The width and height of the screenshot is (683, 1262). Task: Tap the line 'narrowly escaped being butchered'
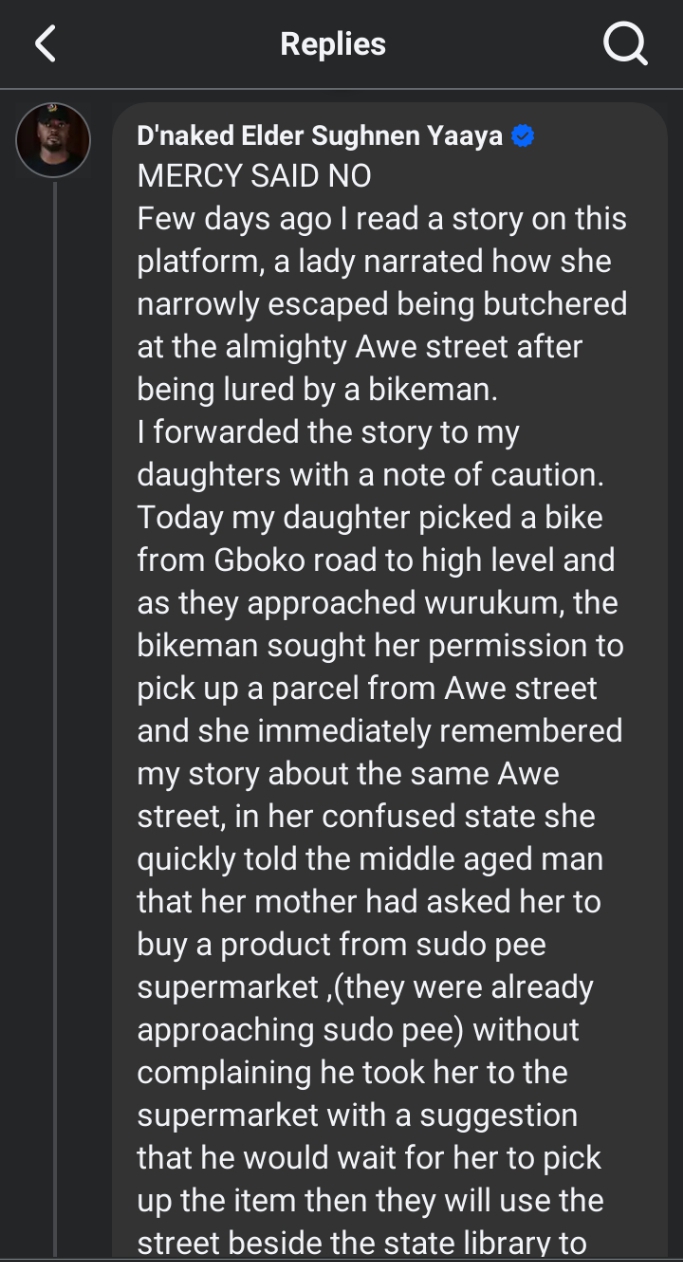click(x=381, y=304)
